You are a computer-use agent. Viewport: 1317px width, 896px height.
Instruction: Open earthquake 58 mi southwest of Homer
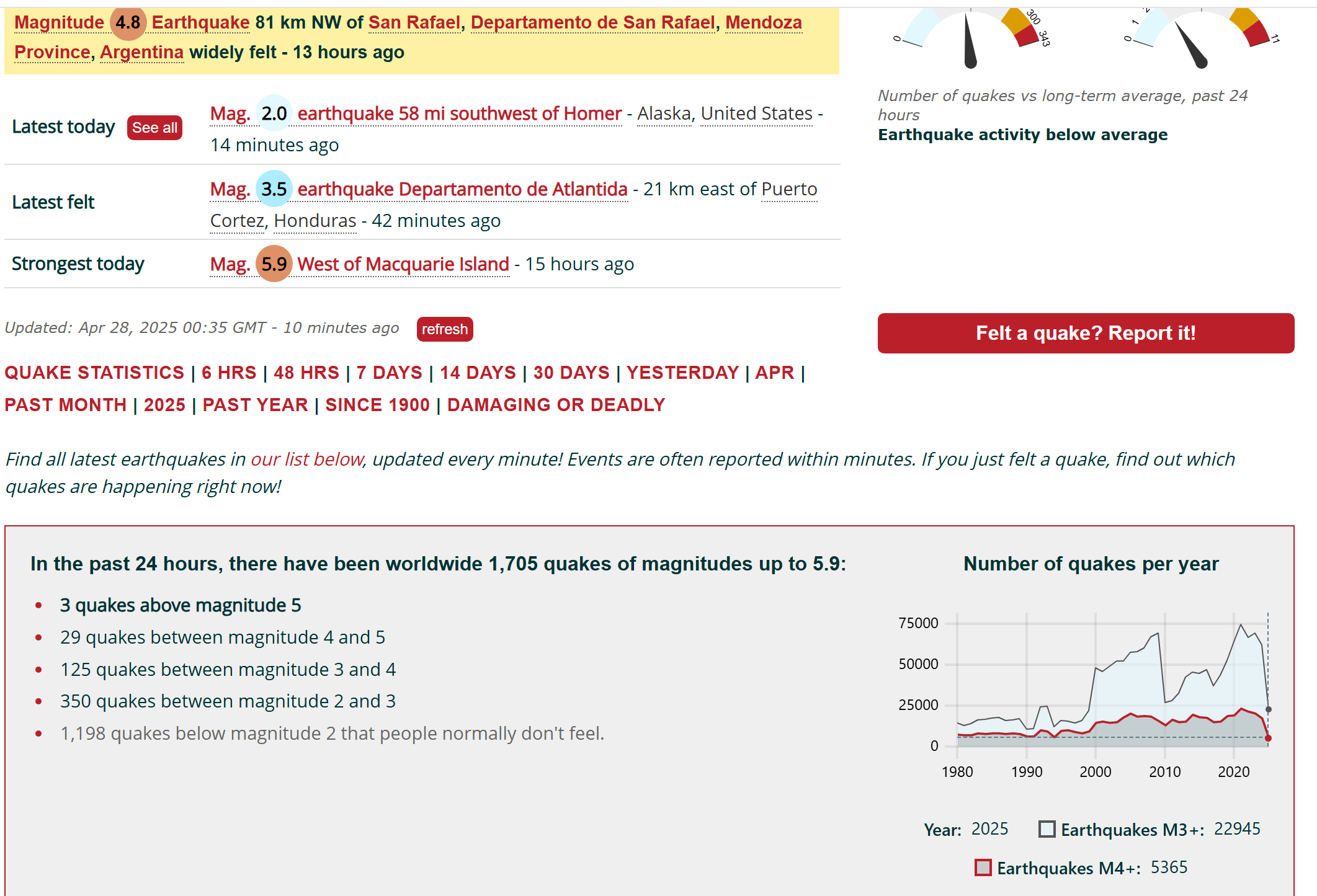point(459,113)
